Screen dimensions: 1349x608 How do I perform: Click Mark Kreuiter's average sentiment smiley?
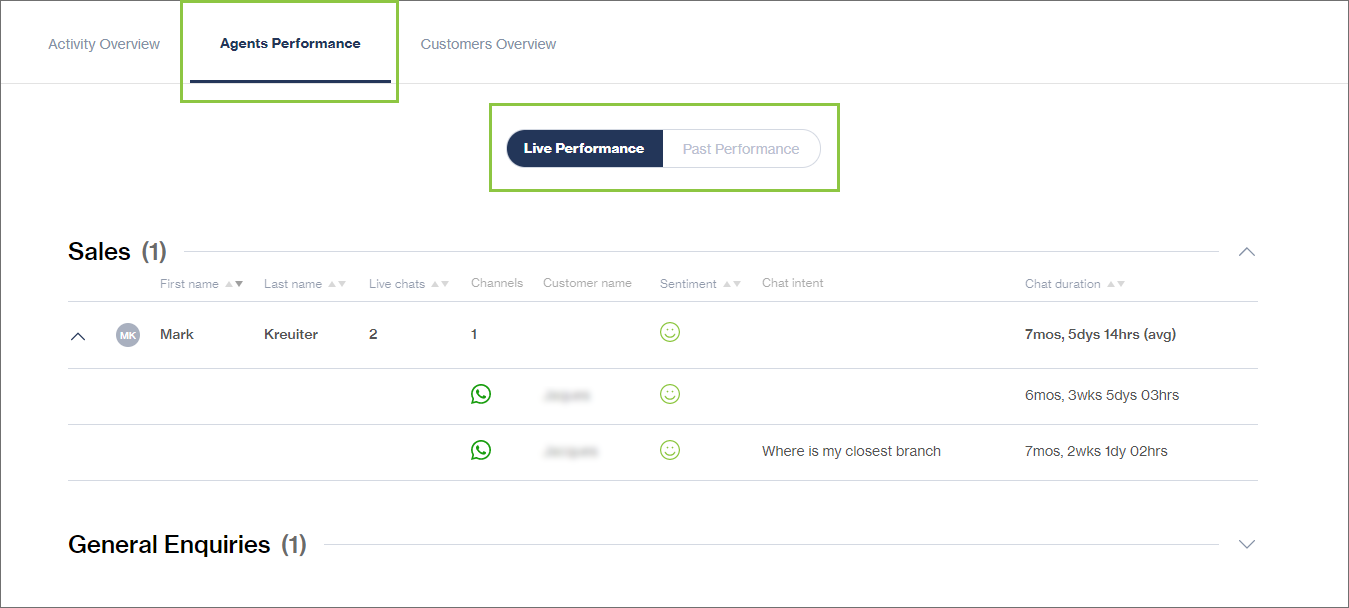coord(670,332)
